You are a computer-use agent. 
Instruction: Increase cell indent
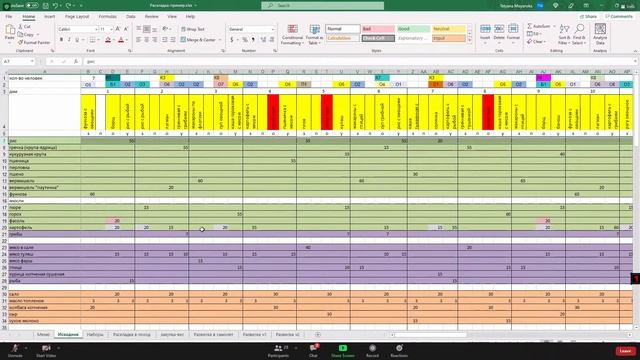[173, 40]
